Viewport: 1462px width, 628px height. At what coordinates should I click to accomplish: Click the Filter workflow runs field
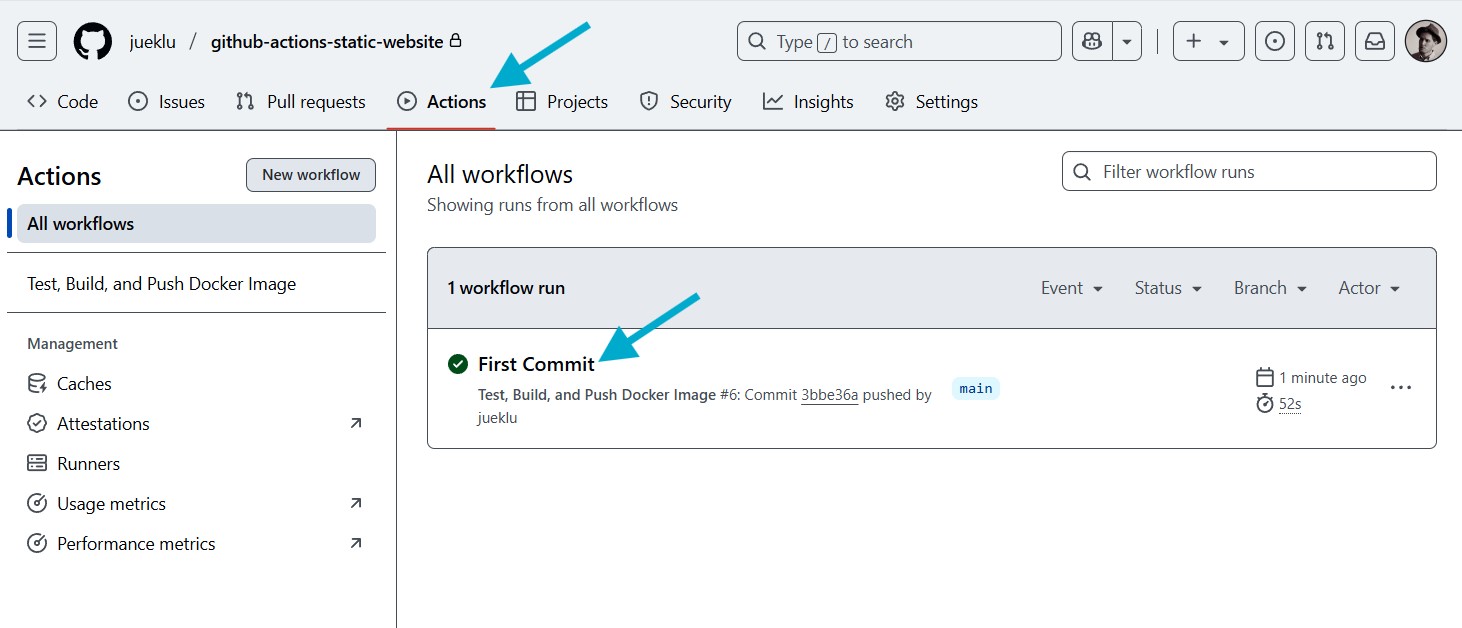click(1250, 172)
